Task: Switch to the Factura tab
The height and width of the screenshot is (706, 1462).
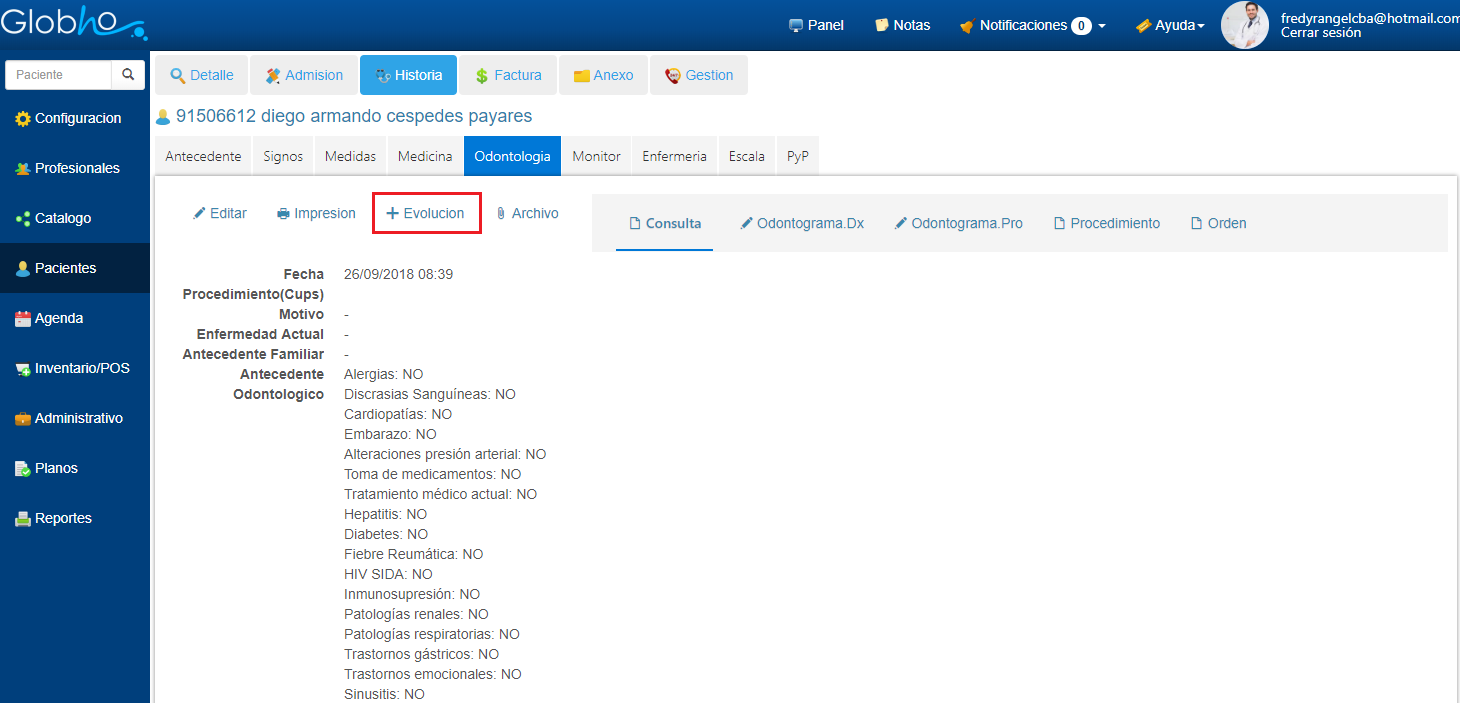Action: pos(508,75)
